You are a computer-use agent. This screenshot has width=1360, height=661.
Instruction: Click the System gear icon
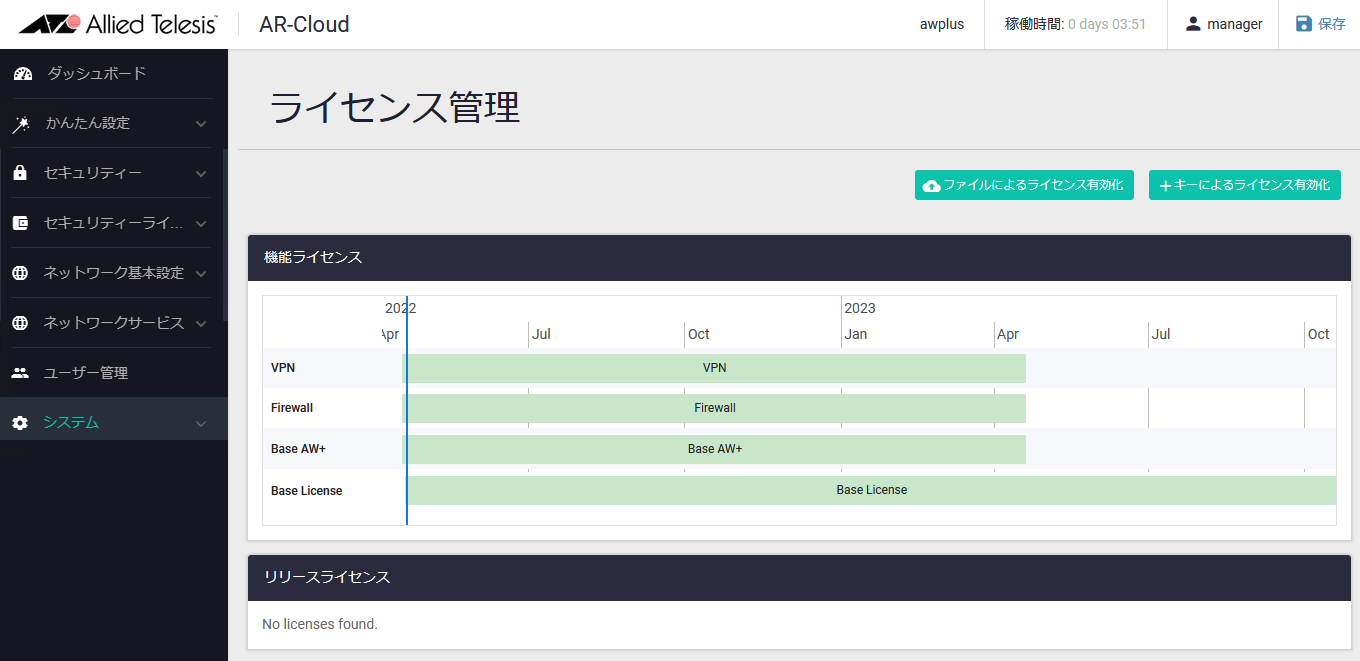20,423
